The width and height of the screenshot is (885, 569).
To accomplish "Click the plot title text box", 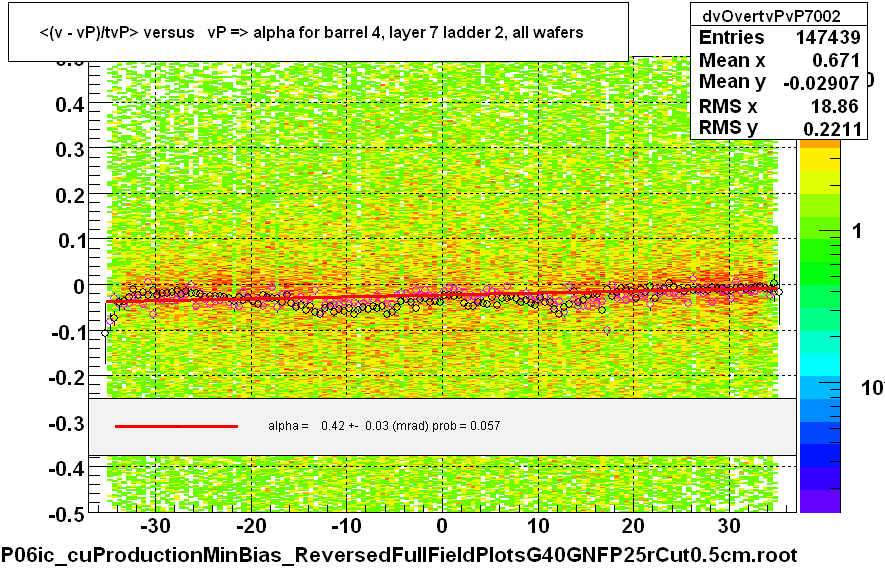I will 318,32.
